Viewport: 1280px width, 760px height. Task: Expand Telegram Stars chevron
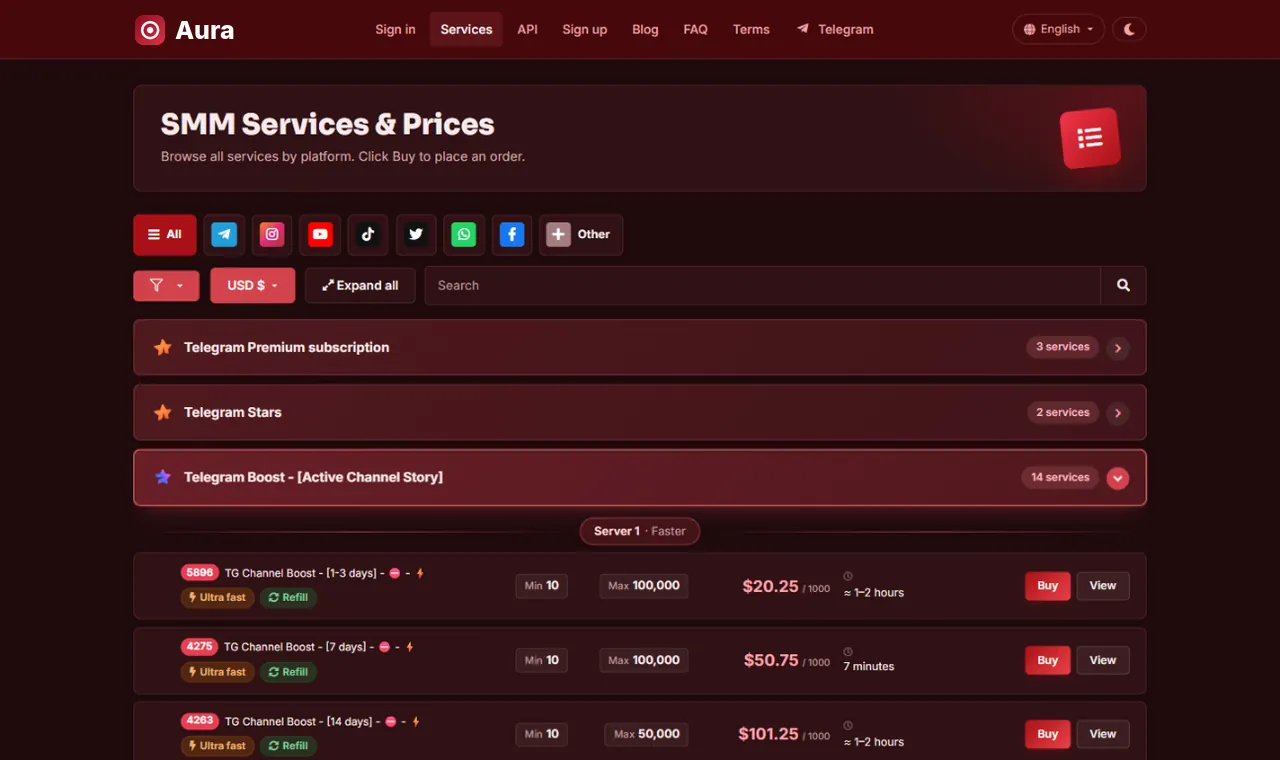[x=1118, y=413]
